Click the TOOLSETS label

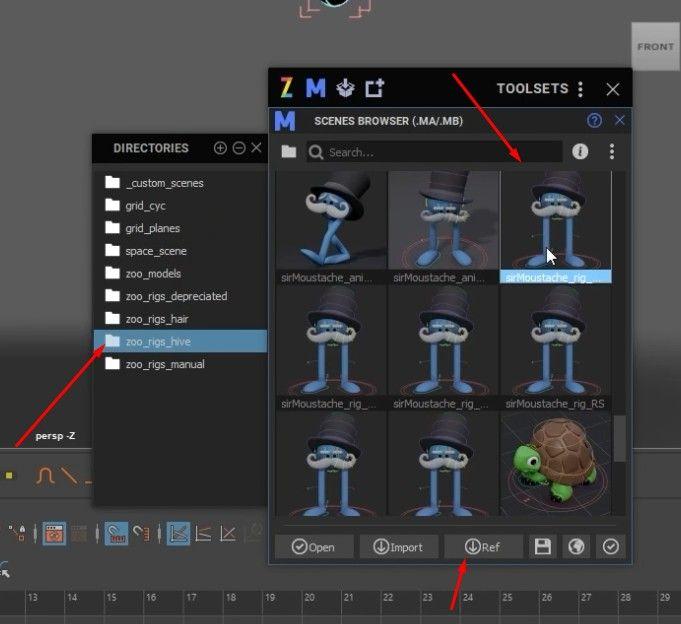coord(532,89)
